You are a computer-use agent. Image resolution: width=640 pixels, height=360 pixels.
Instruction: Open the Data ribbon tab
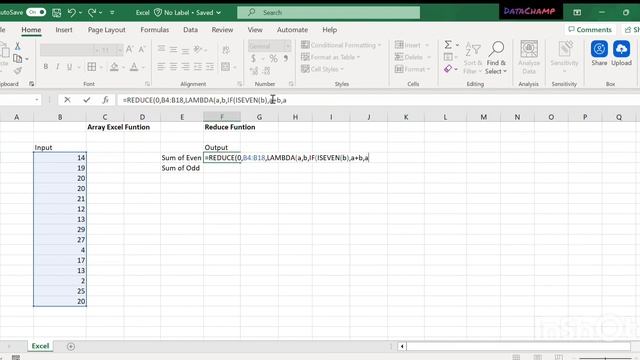click(190, 30)
